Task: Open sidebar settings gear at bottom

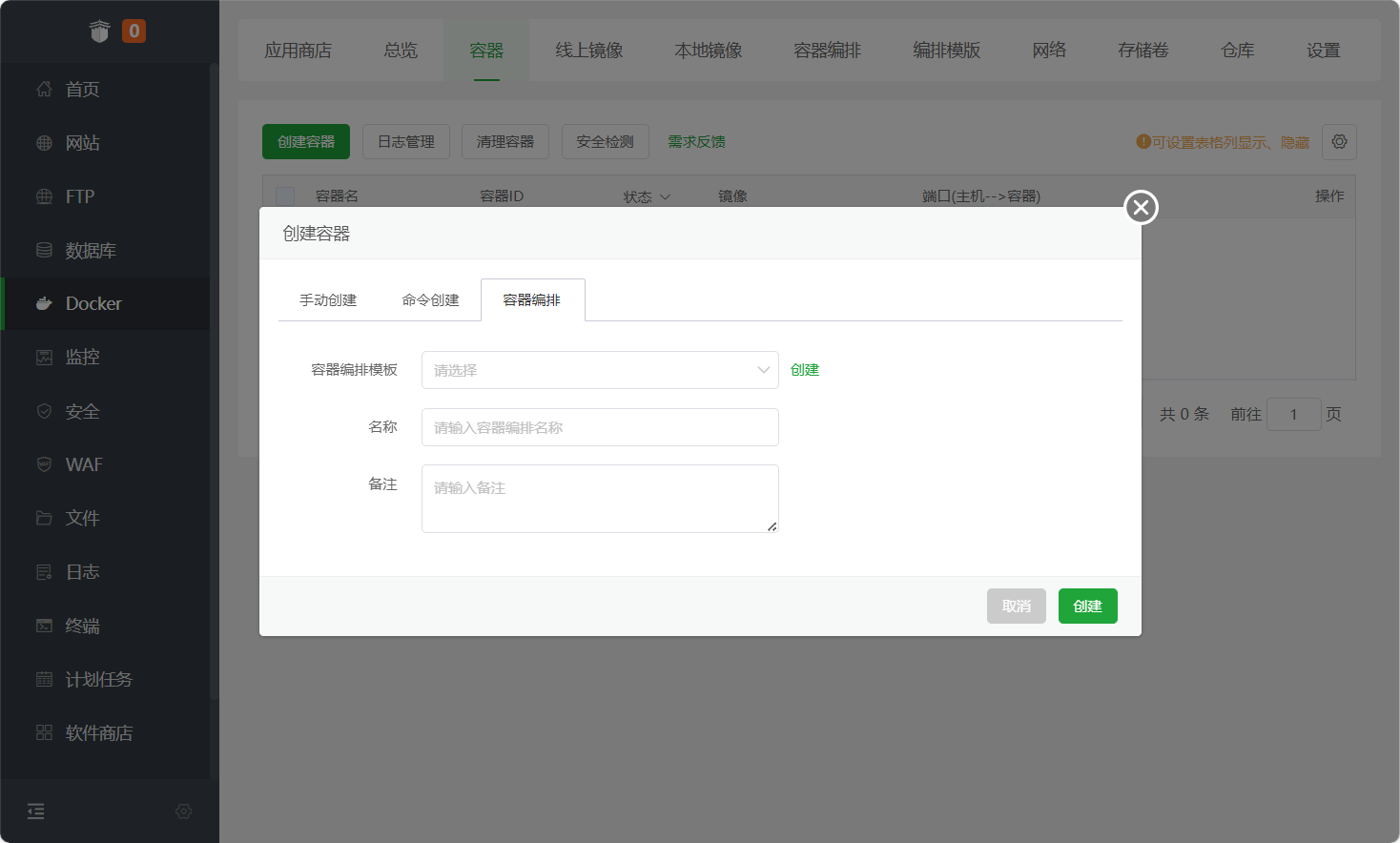Action: 184,812
